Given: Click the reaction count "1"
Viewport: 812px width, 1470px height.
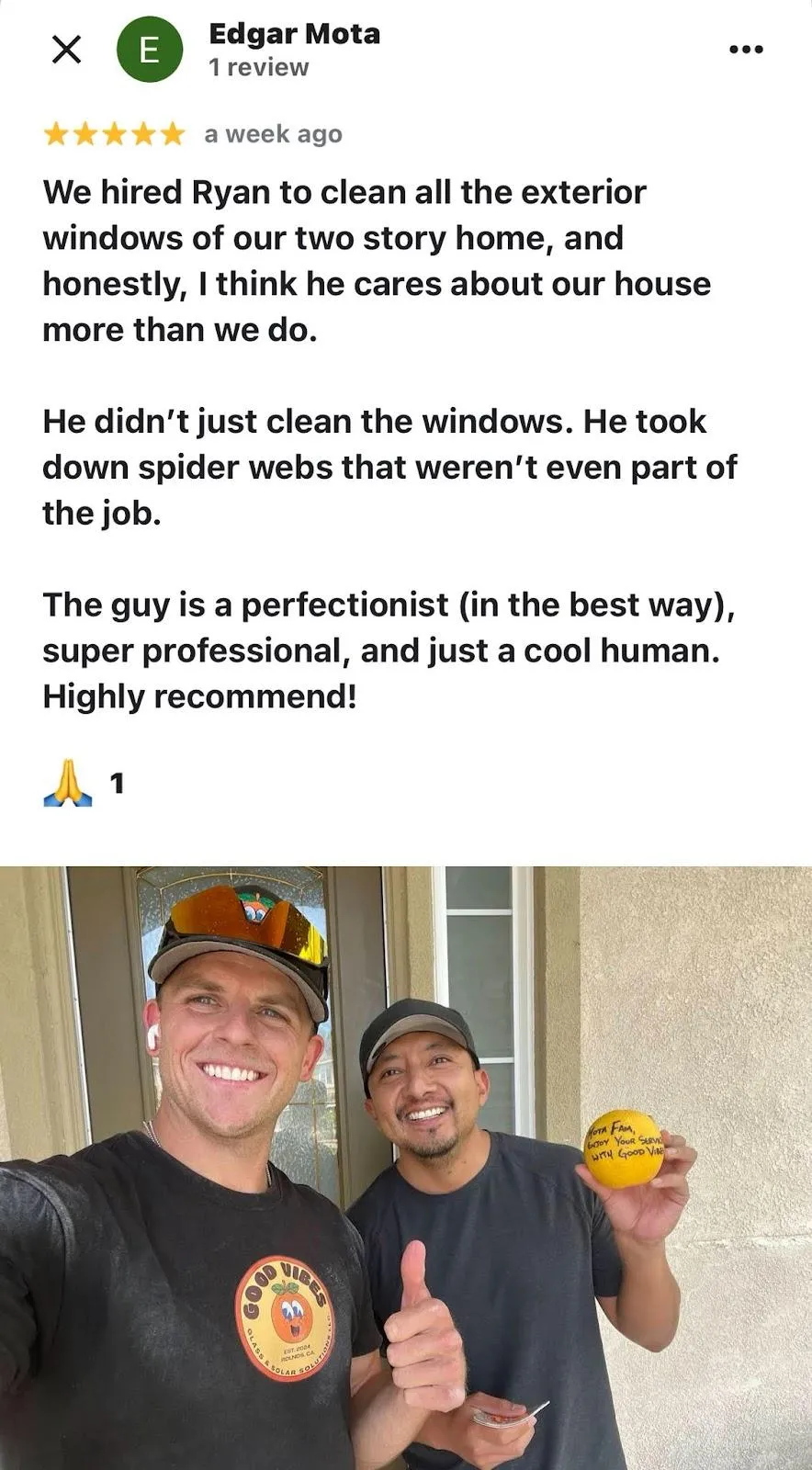Looking at the screenshot, I should click(117, 784).
